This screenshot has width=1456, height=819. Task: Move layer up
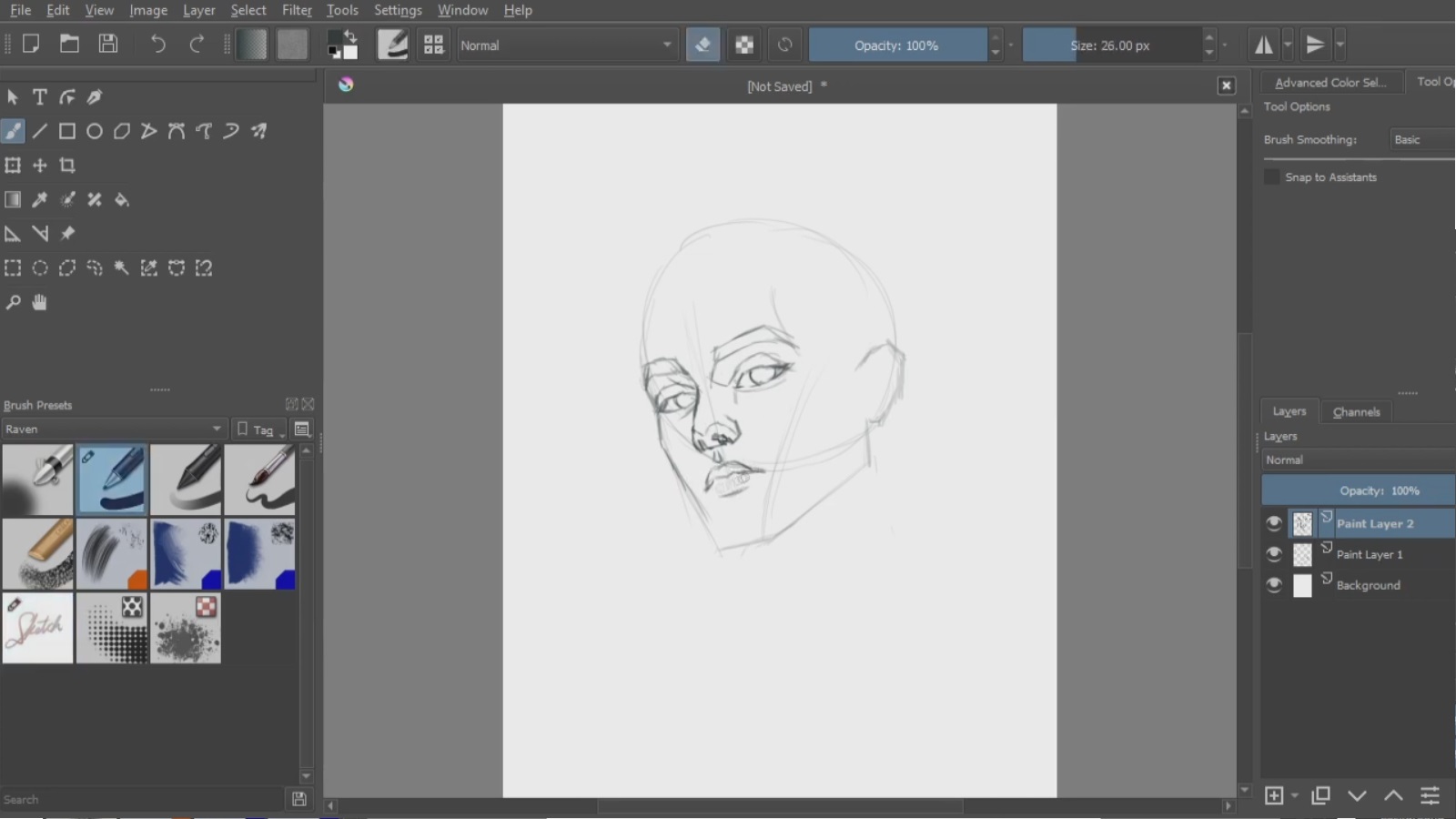(x=1393, y=795)
